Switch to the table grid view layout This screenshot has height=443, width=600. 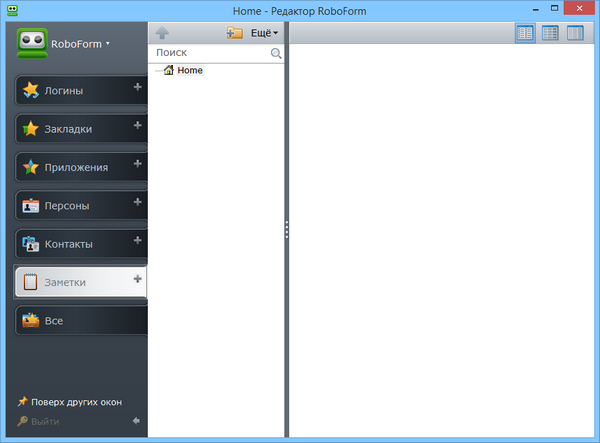550,33
